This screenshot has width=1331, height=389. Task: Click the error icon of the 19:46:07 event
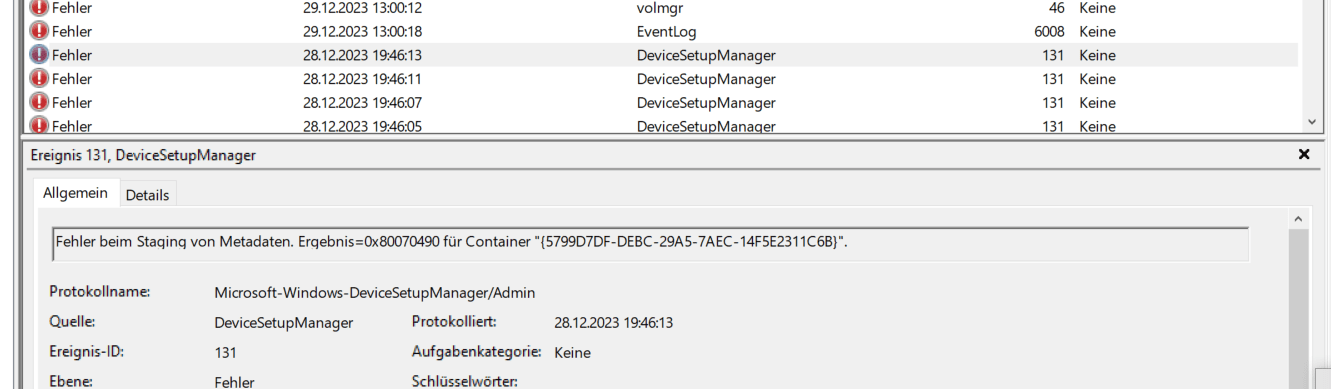(x=40, y=103)
